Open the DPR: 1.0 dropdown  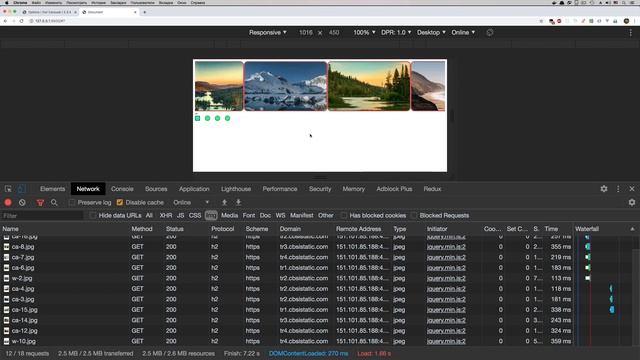pos(396,33)
